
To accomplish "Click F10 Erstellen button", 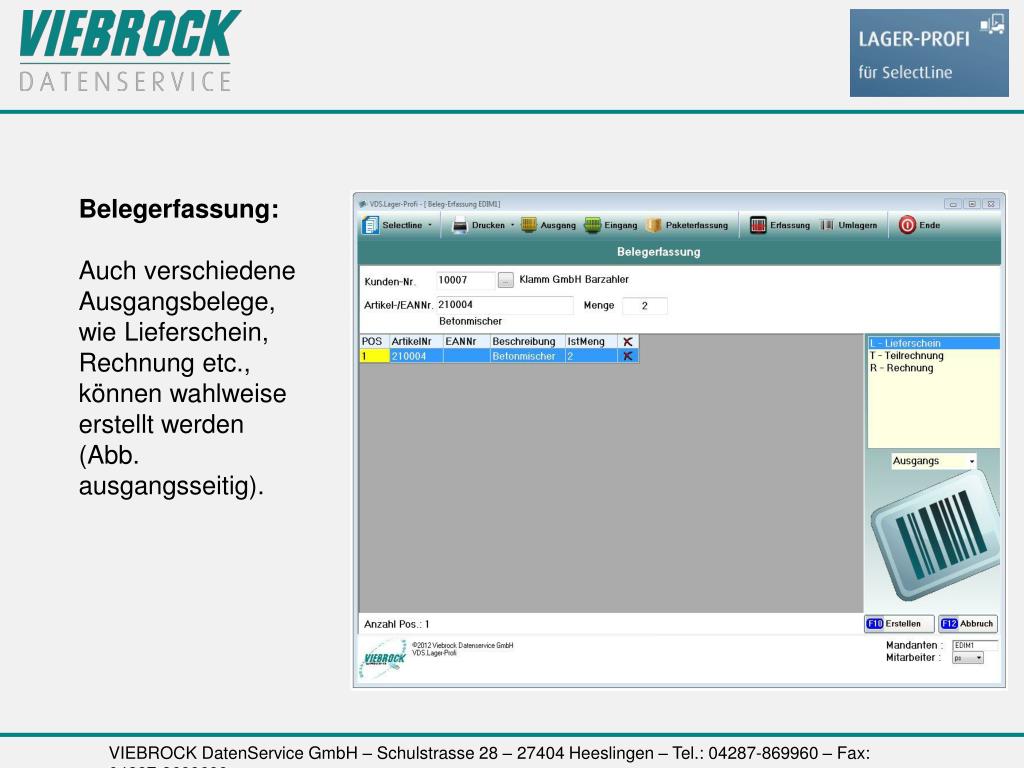I will (899, 624).
